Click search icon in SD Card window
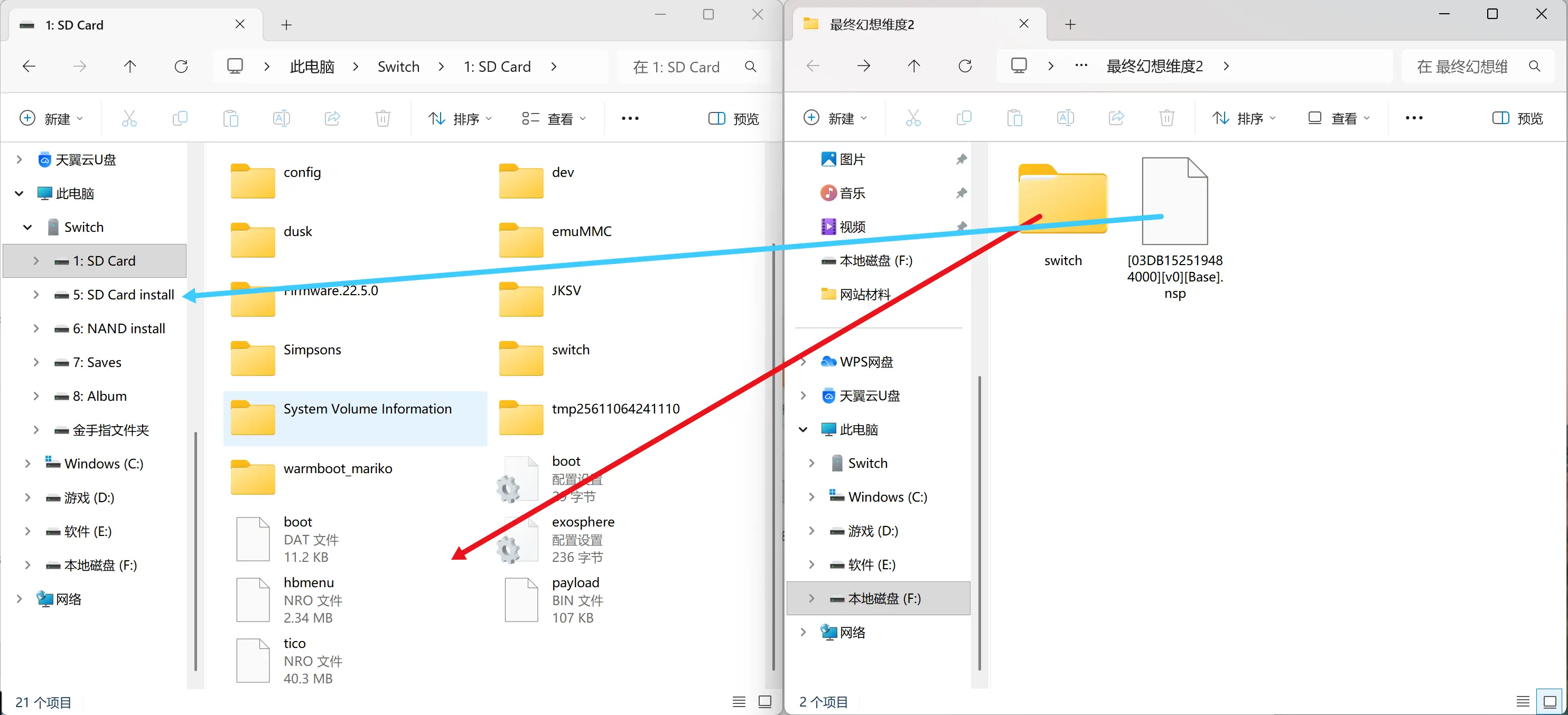 751,67
